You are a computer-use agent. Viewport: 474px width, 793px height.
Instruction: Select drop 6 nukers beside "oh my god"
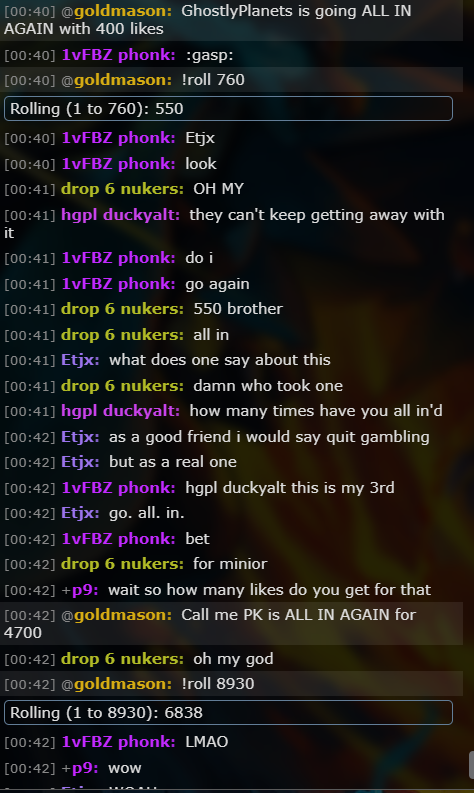pyautogui.click(x=122, y=659)
